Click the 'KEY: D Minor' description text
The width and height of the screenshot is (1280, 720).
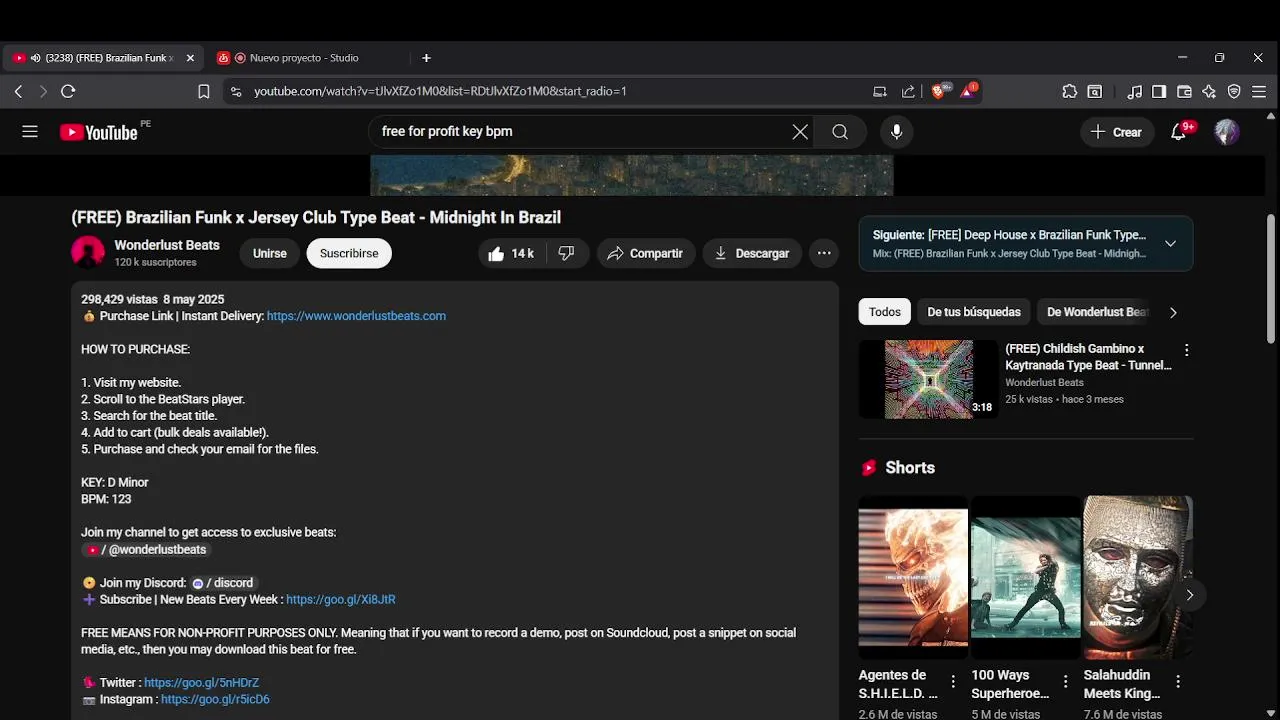click(115, 482)
